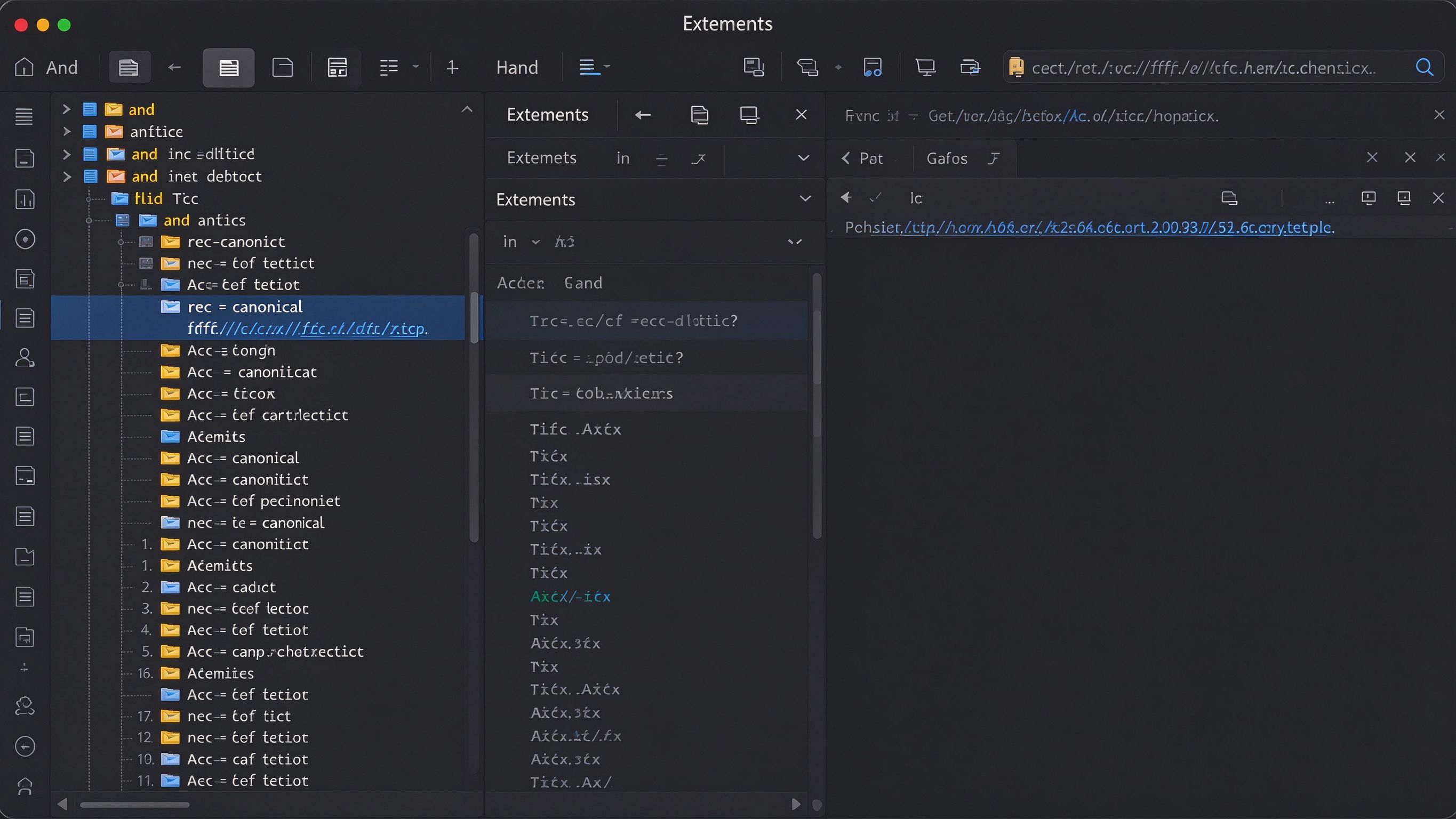
Task: Expand the 'anftice' tree folder
Action: pyautogui.click(x=66, y=132)
